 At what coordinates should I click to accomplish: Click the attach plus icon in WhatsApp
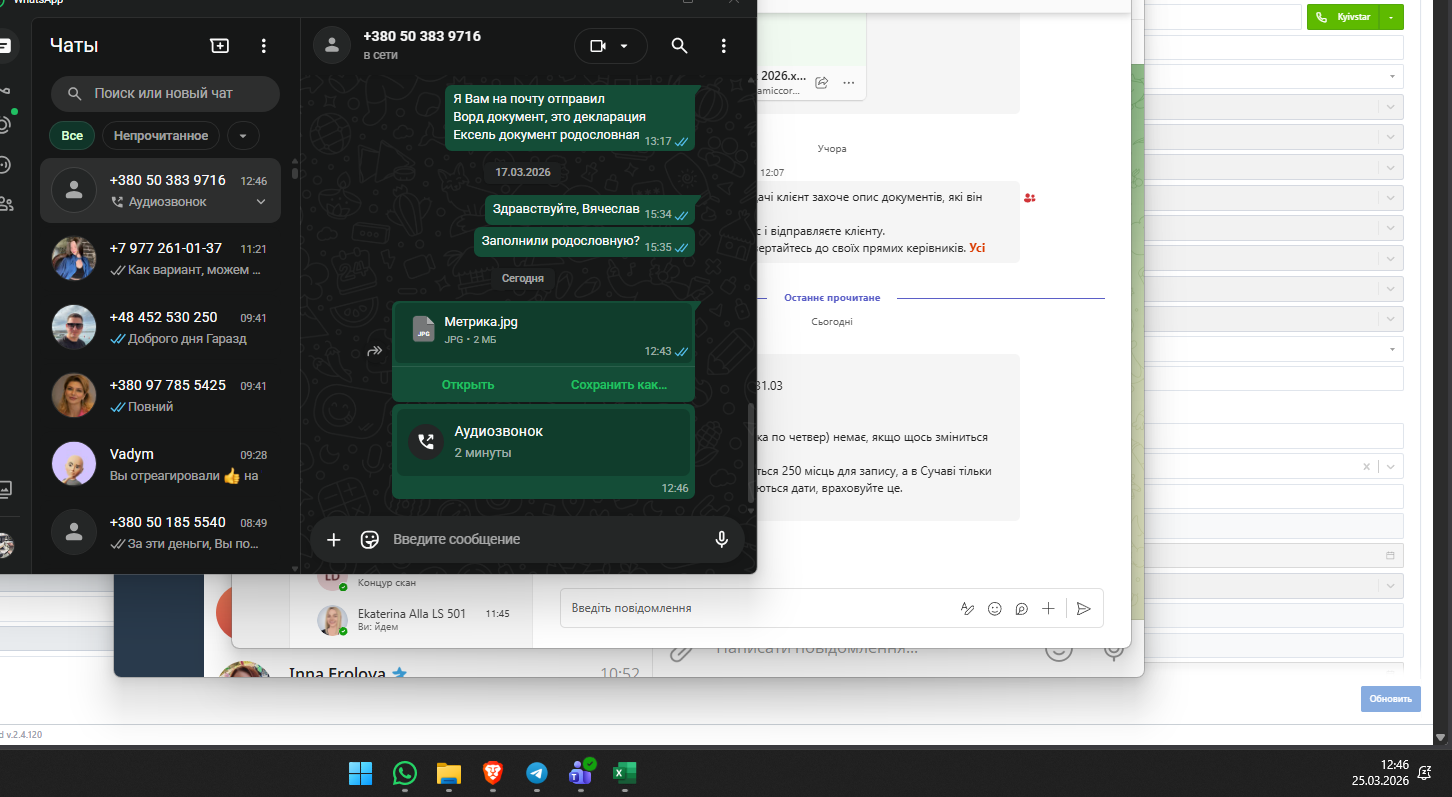click(334, 539)
